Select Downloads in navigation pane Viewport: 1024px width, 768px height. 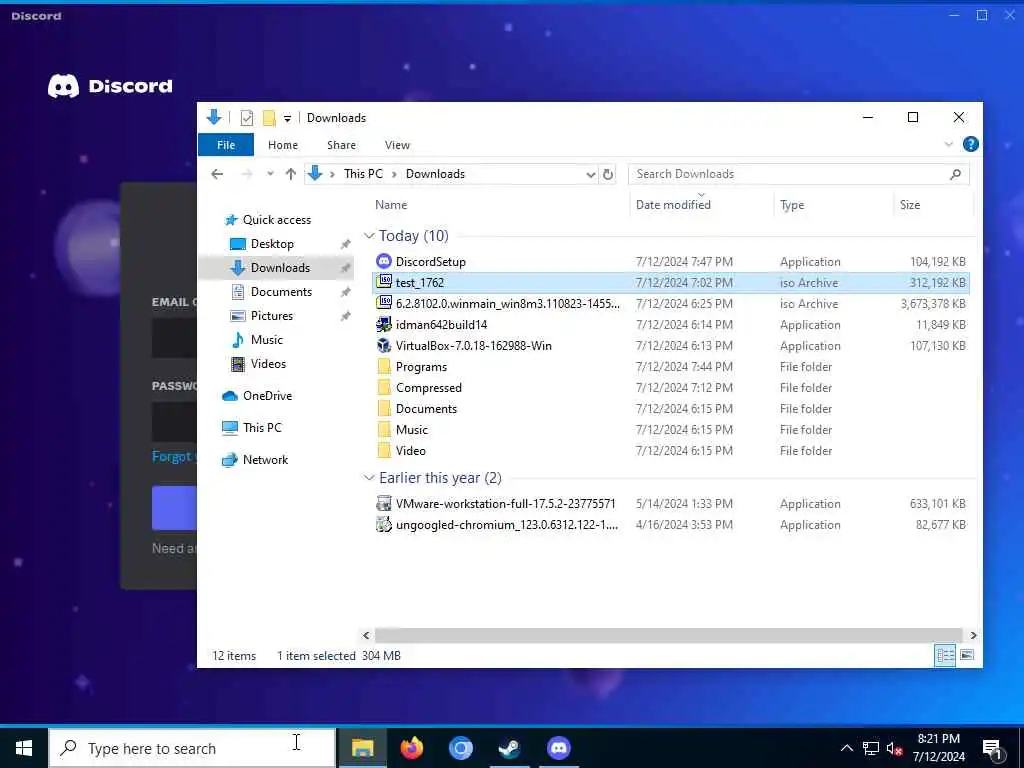[x=280, y=268]
